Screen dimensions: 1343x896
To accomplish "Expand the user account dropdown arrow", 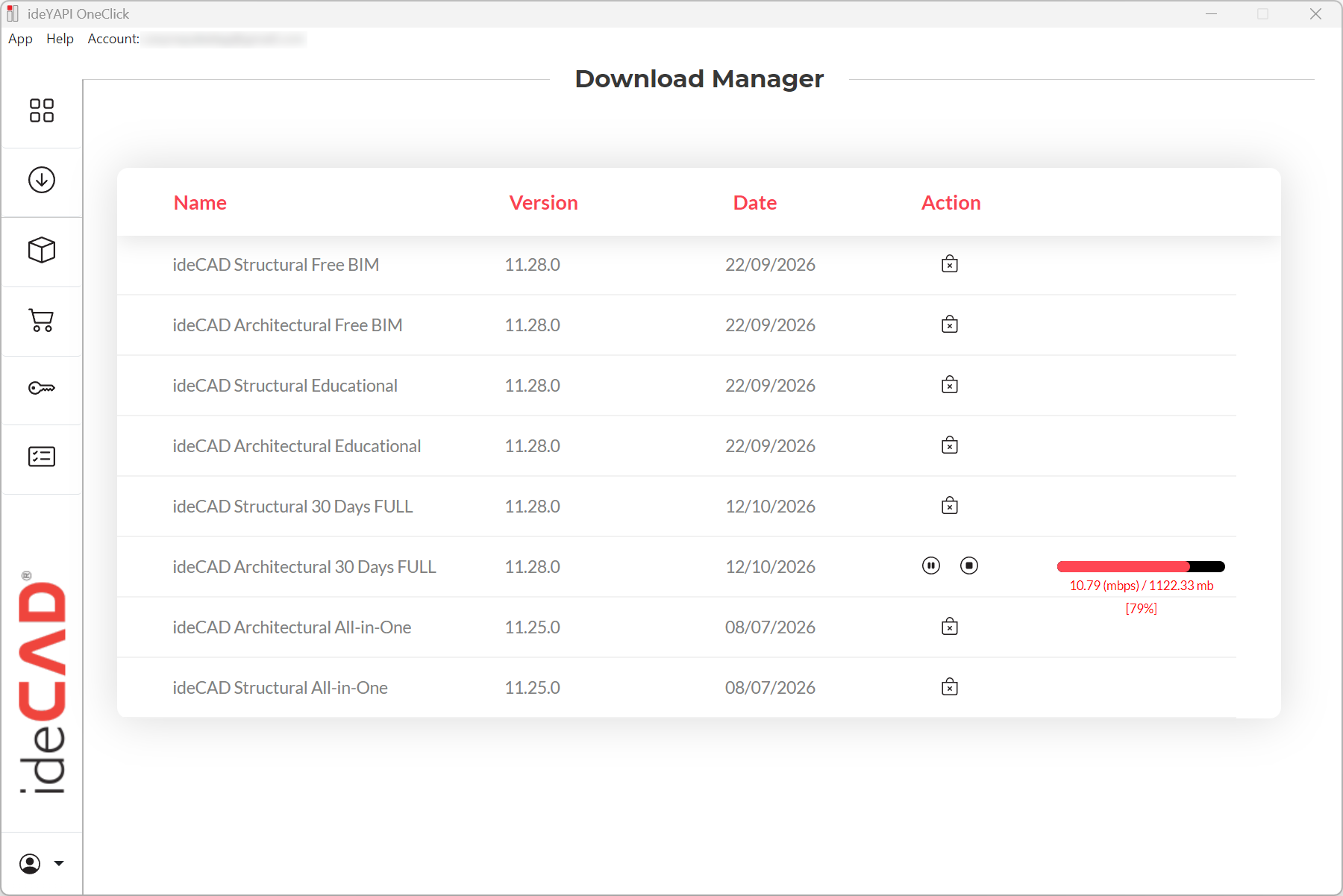I will click(x=59, y=864).
